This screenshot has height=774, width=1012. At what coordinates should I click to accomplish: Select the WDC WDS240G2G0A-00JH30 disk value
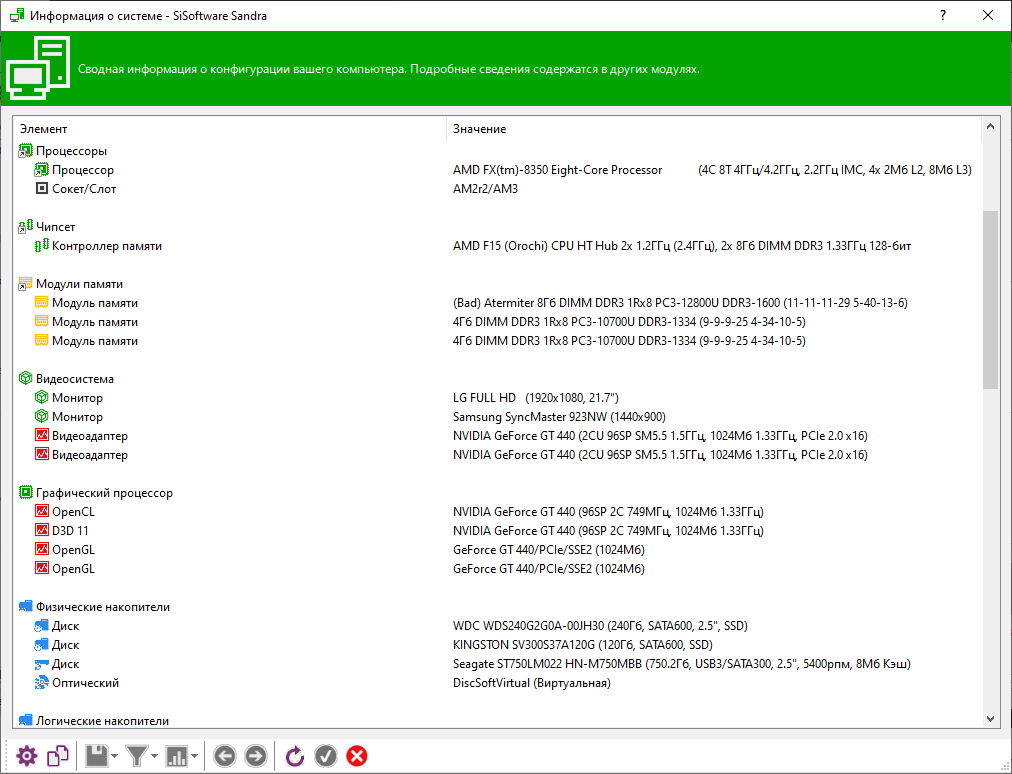600,626
